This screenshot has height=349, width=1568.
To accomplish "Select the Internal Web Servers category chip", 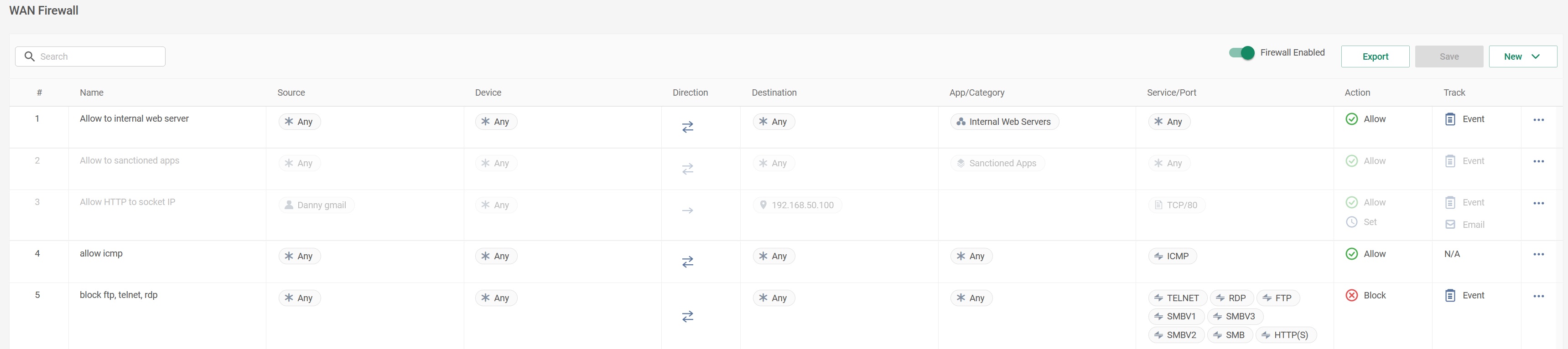I will [x=1004, y=122].
